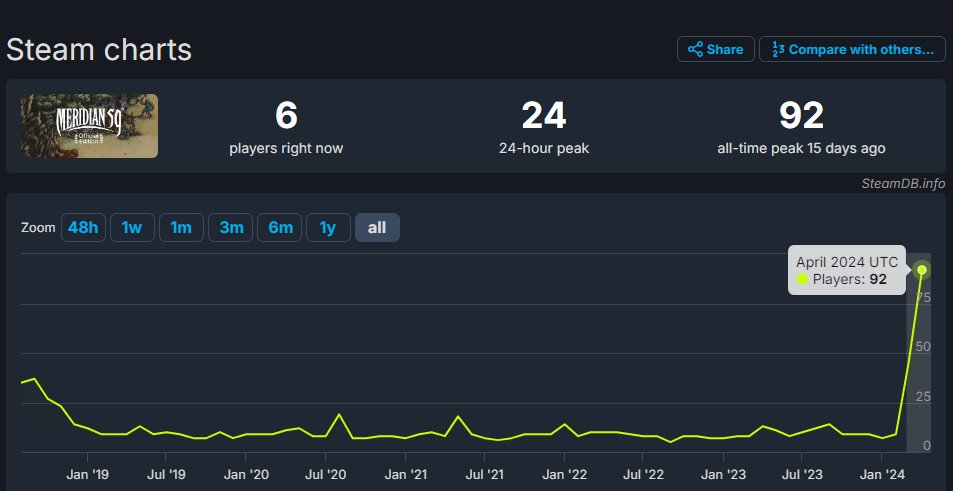This screenshot has width=953, height=491.
Task: Click the Jan '21 axis label
Action: click(x=405, y=474)
